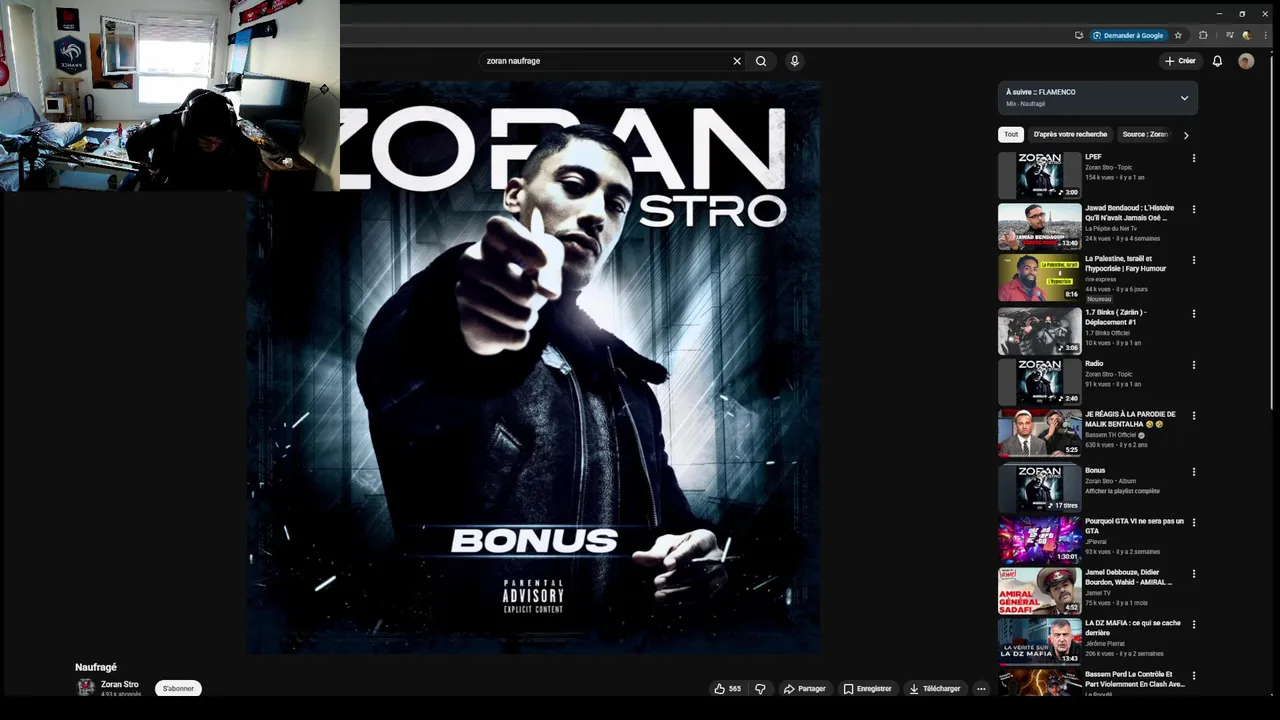This screenshot has height=720, width=1280.
Task: Start voice search with the microphone icon
Action: coord(795,61)
